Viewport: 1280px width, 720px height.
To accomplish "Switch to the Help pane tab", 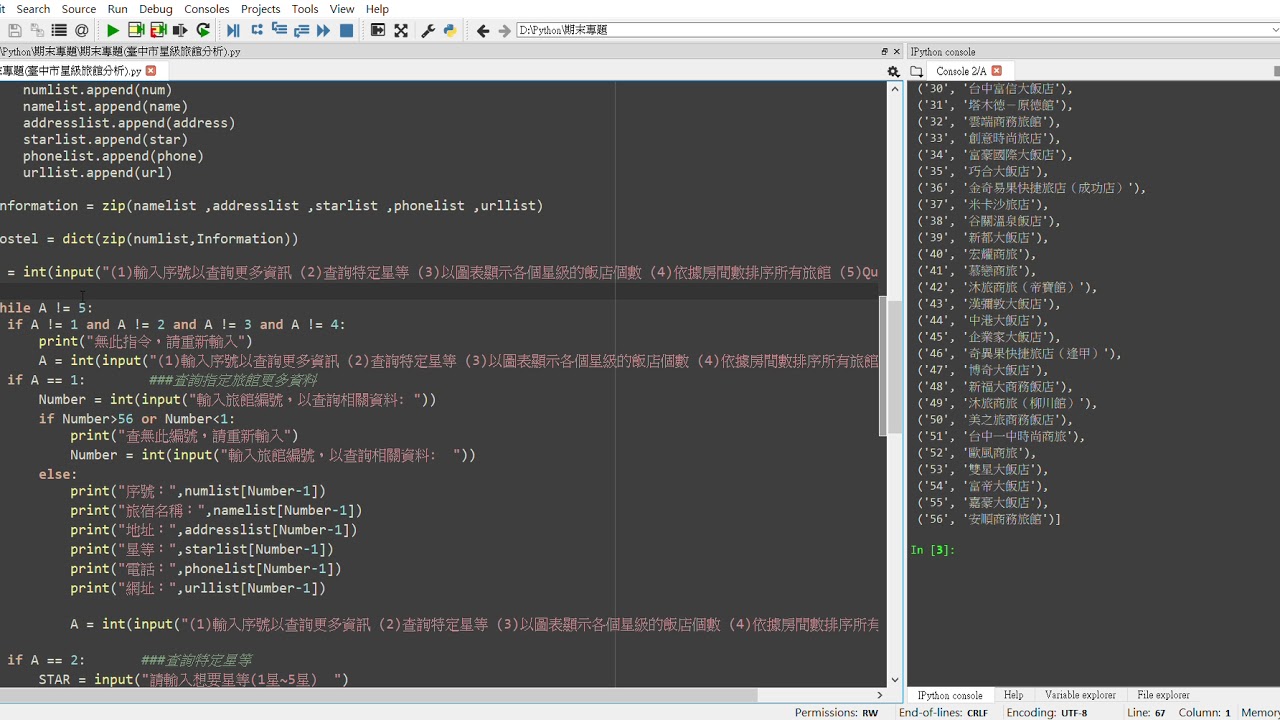I will (x=1013, y=695).
